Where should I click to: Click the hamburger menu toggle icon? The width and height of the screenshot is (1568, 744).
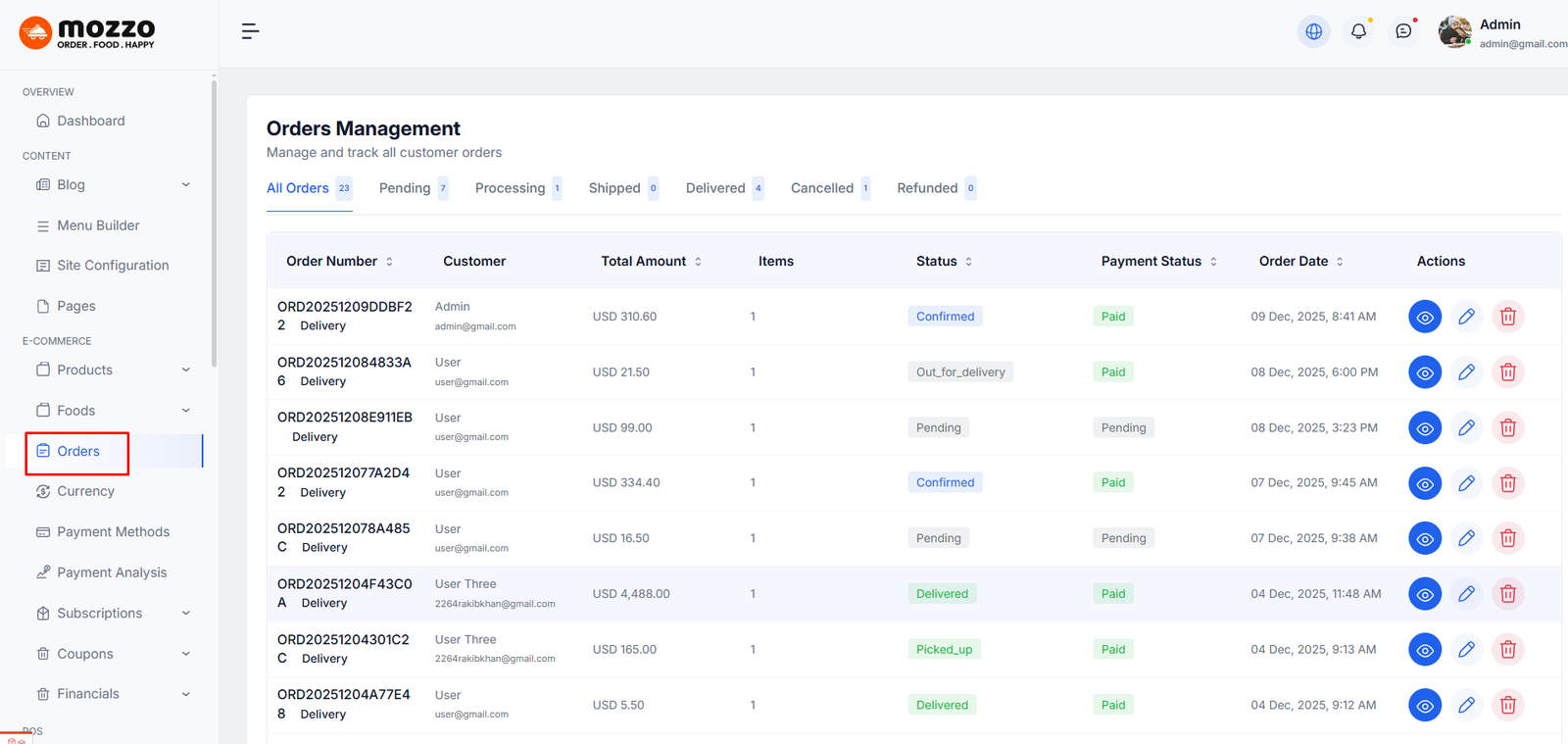[x=250, y=31]
